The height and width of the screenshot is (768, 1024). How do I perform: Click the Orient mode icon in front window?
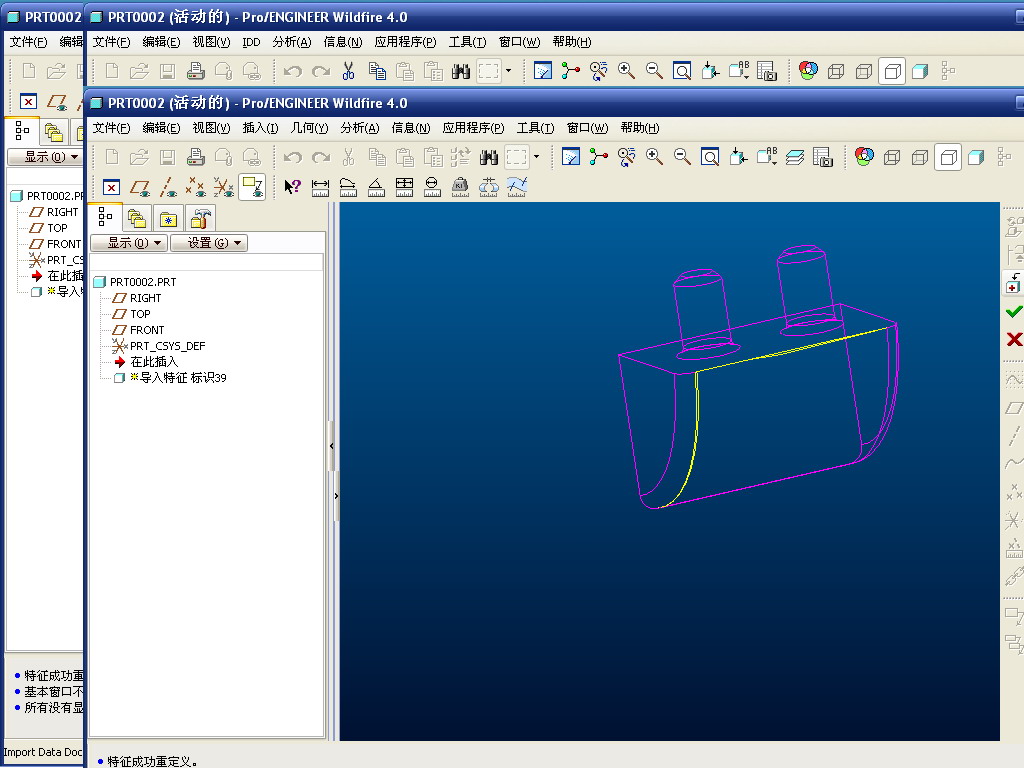tap(626, 157)
